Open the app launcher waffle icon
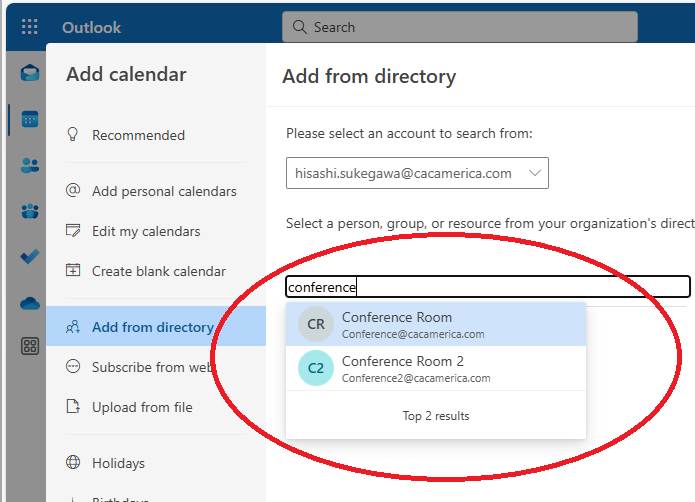The image size is (695, 502). (x=30, y=27)
